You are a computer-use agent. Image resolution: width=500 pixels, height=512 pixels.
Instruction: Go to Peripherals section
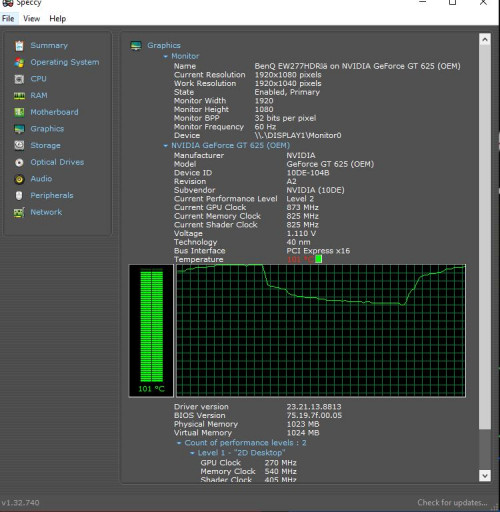pyautogui.click(x=52, y=195)
